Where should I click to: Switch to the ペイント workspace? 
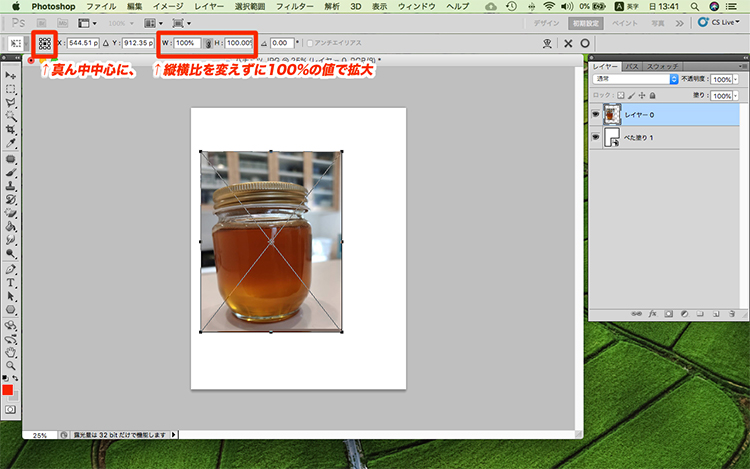click(x=625, y=23)
